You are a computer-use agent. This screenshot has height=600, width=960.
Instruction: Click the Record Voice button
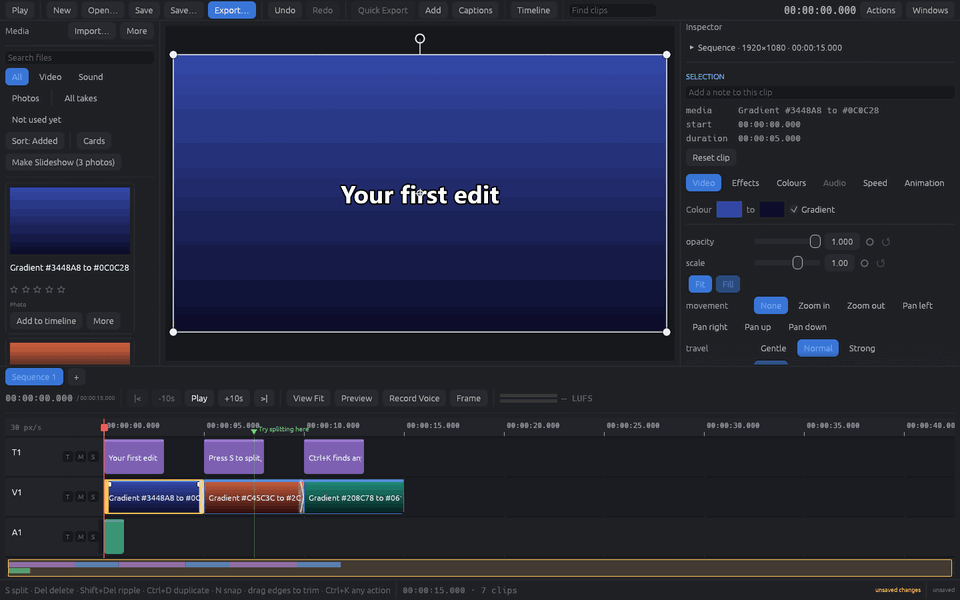414,399
